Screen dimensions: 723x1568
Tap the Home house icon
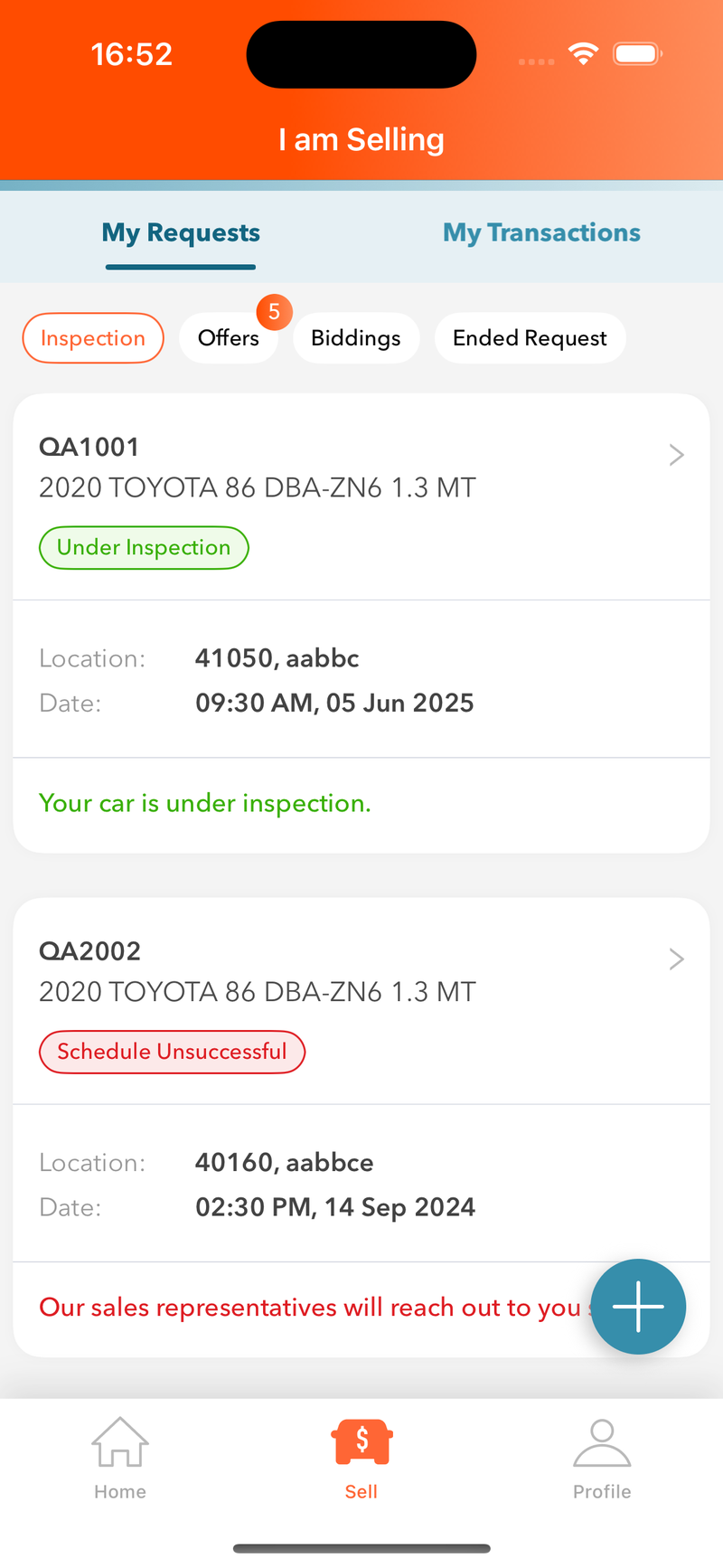point(120,1441)
